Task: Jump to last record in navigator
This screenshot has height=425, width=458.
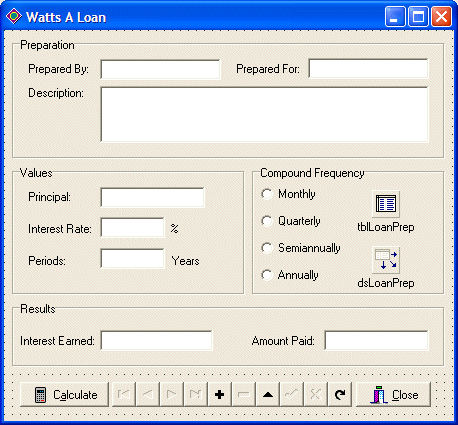Action: coord(196,395)
